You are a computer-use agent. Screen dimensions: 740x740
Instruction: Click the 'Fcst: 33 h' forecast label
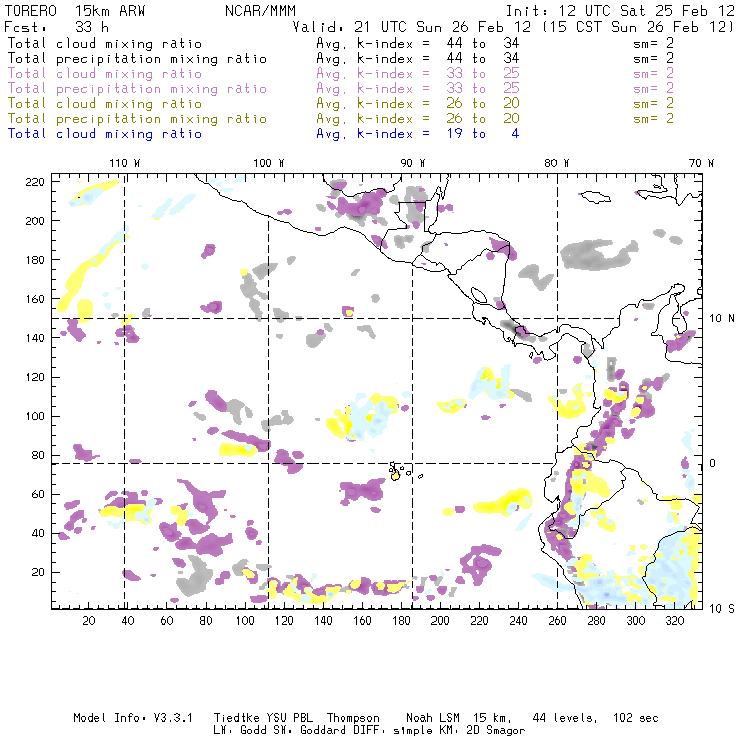coord(57,27)
